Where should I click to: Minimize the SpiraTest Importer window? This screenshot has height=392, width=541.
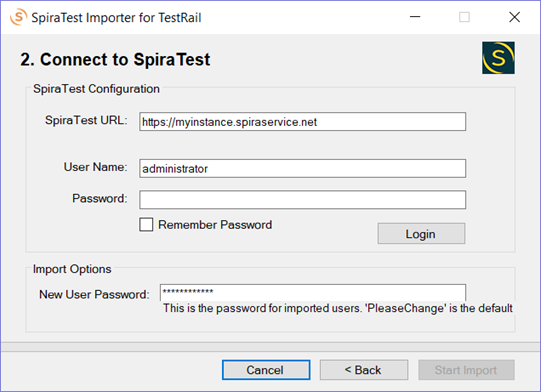click(x=415, y=17)
